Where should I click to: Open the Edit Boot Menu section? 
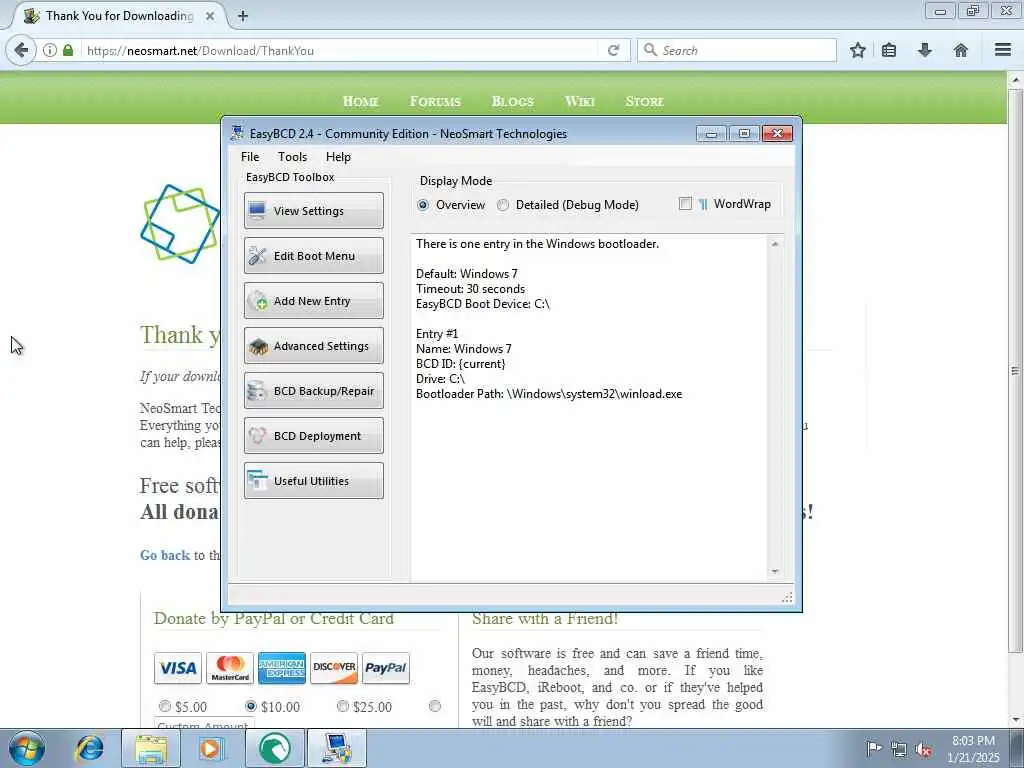pos(313,255)
